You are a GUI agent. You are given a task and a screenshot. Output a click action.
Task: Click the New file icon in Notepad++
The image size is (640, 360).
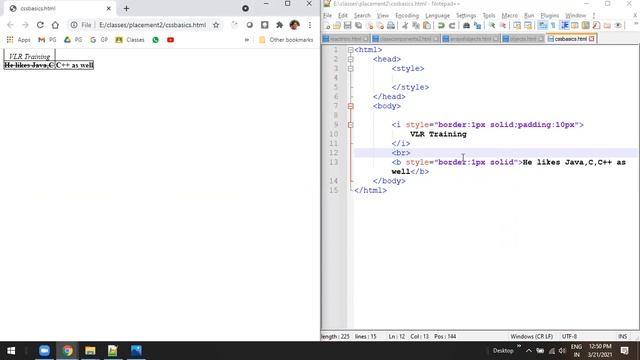pyautogui.click(x=327, y=26)
